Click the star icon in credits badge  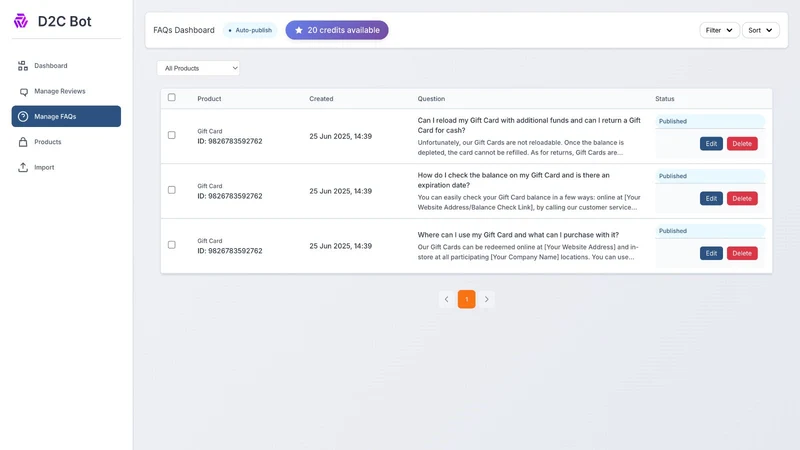coord(299,30)
